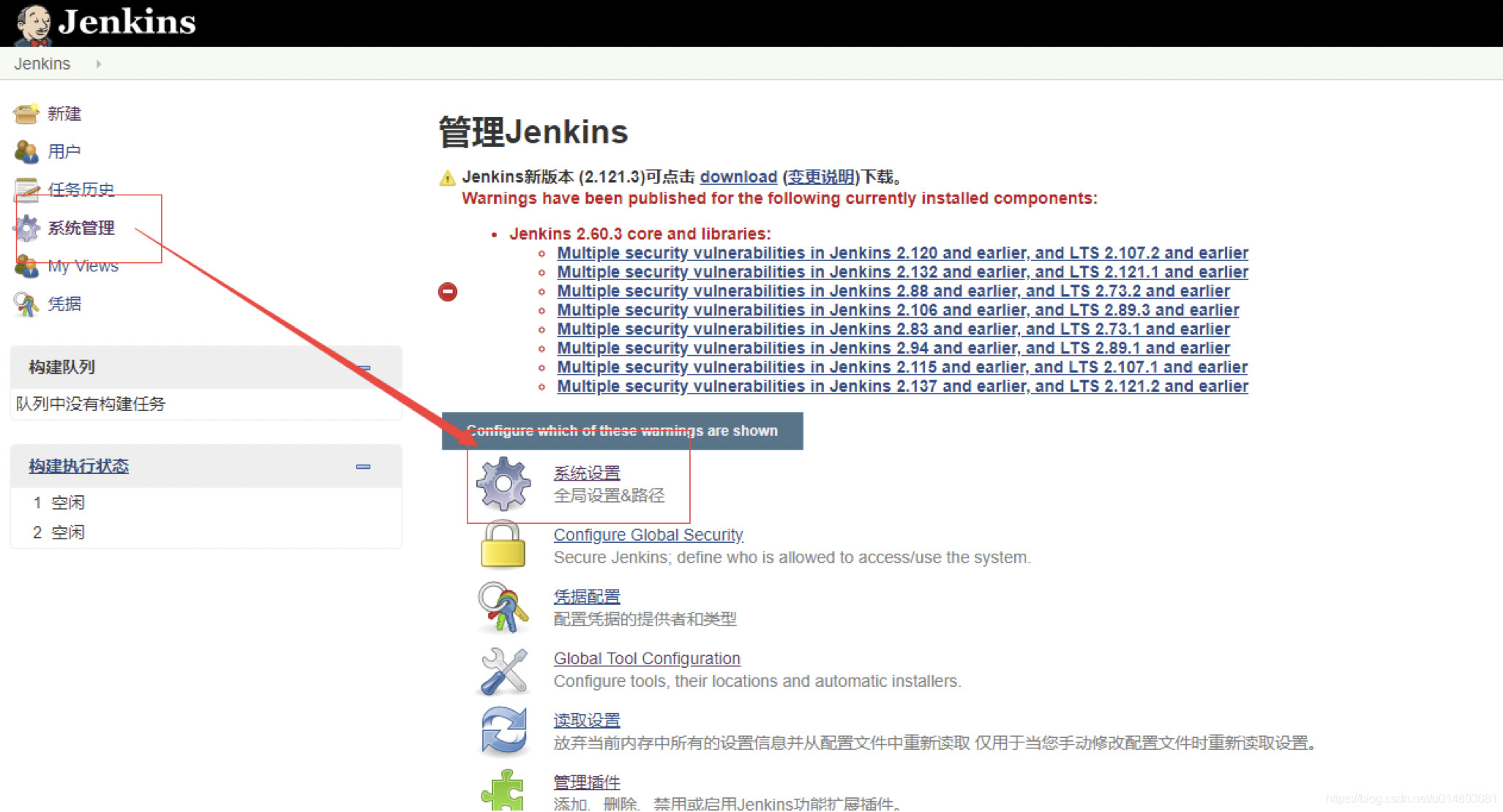Click the Jenkins breadcrumb link
The width and height of the screenshot is (1503, 812).
42,64
